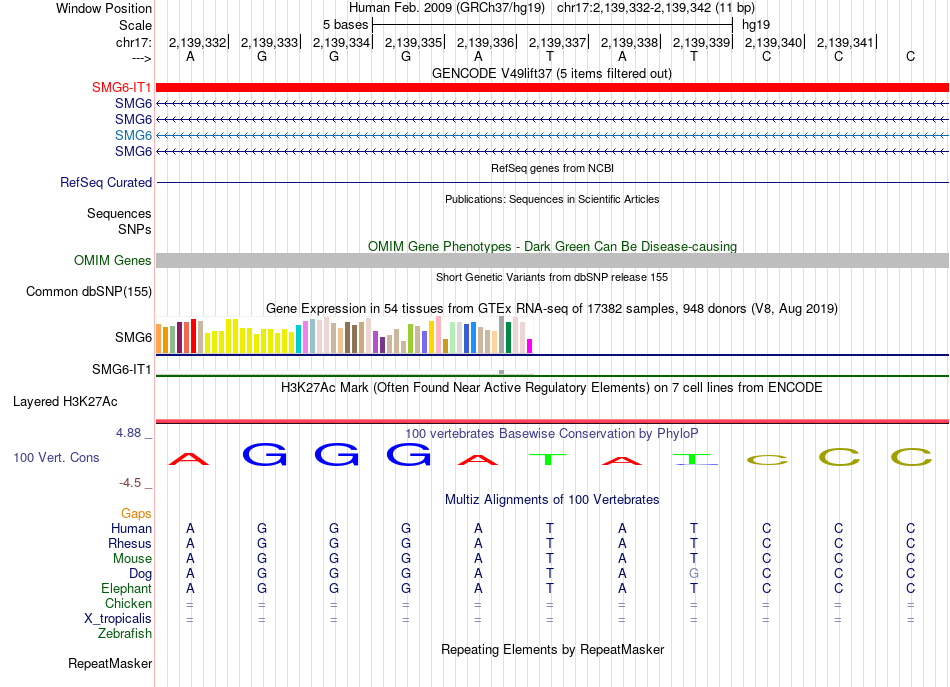Click the hg19 label beside scale bar
Viewport: 950px width, 687px height.
tap(756, 25)
